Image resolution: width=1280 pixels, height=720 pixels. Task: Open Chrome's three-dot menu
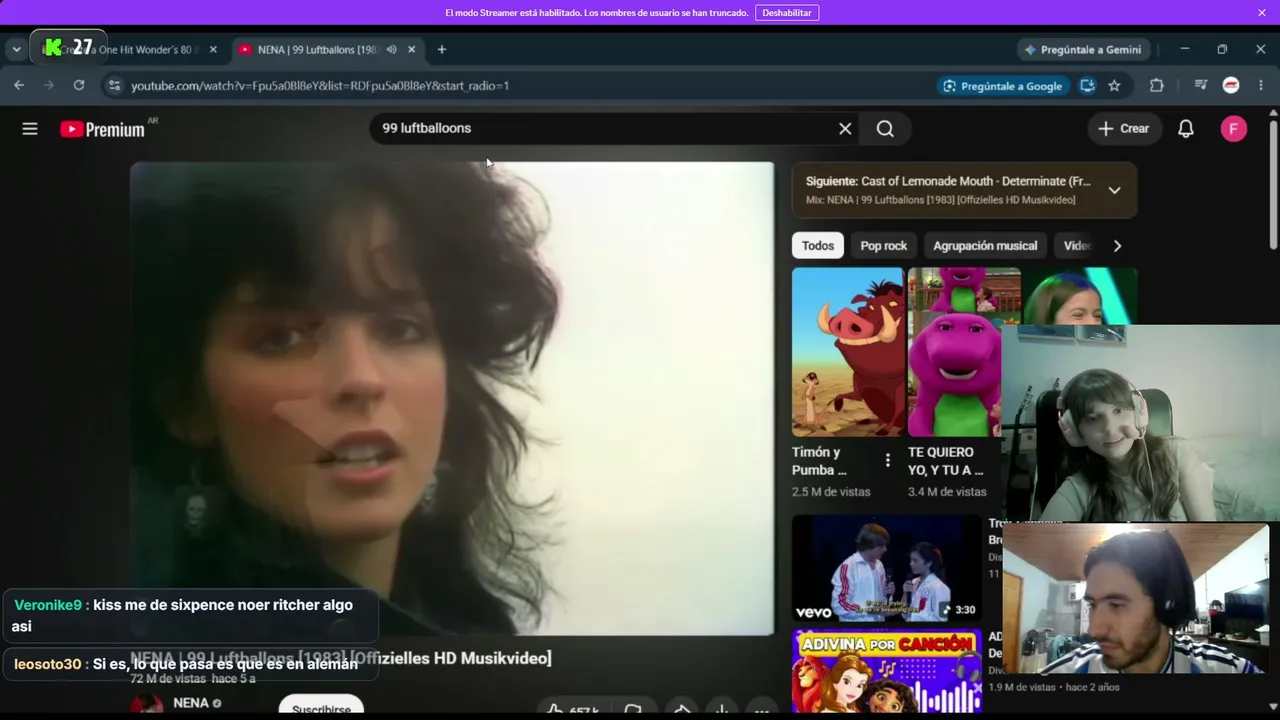point(1261,86)
